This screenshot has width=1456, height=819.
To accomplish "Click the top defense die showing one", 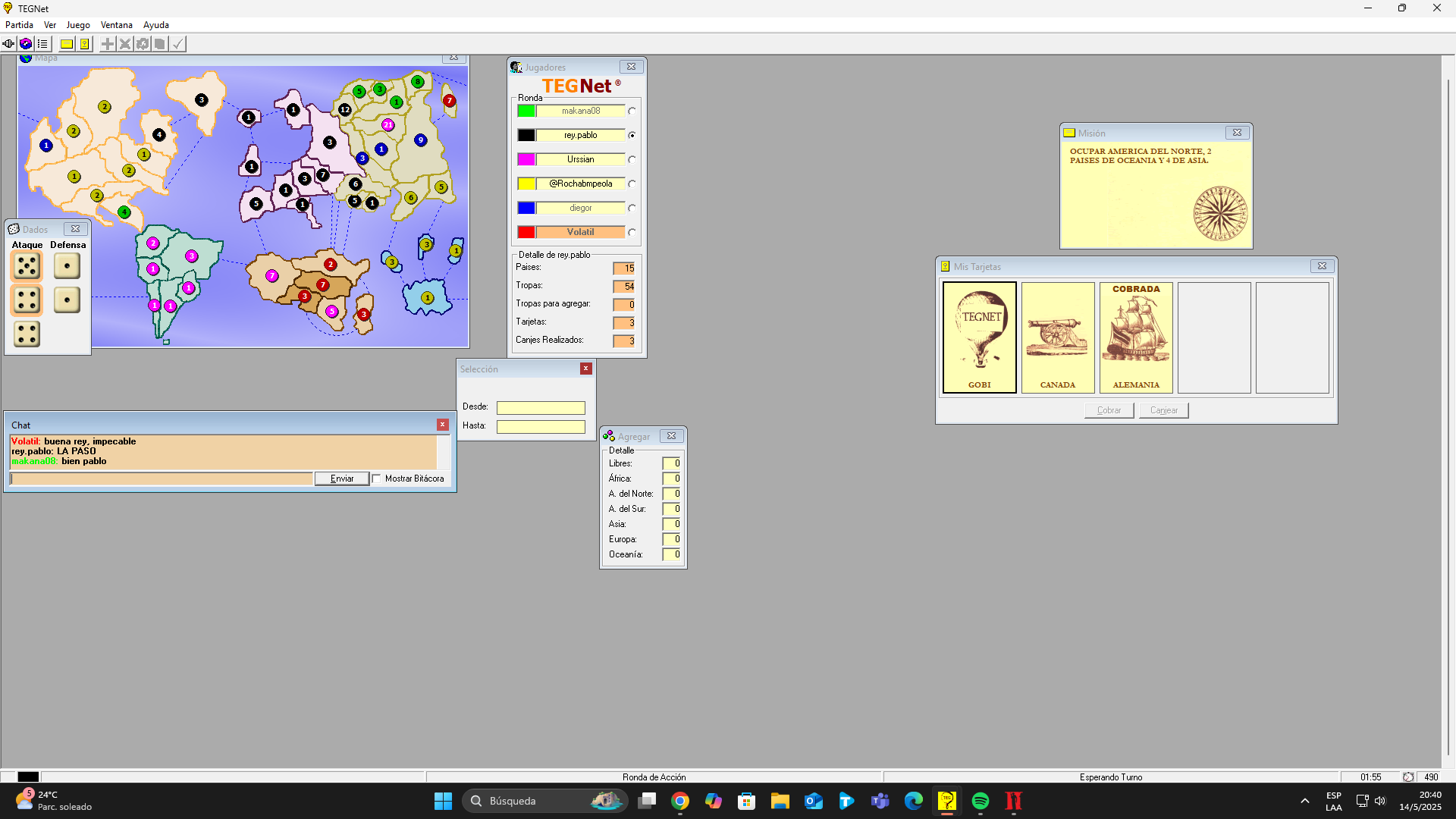I will (67, 266).
